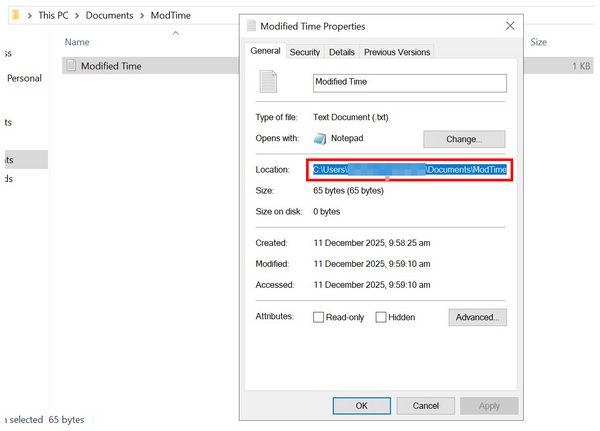Click the Accessed date value
600x431 pixels.
372,285
